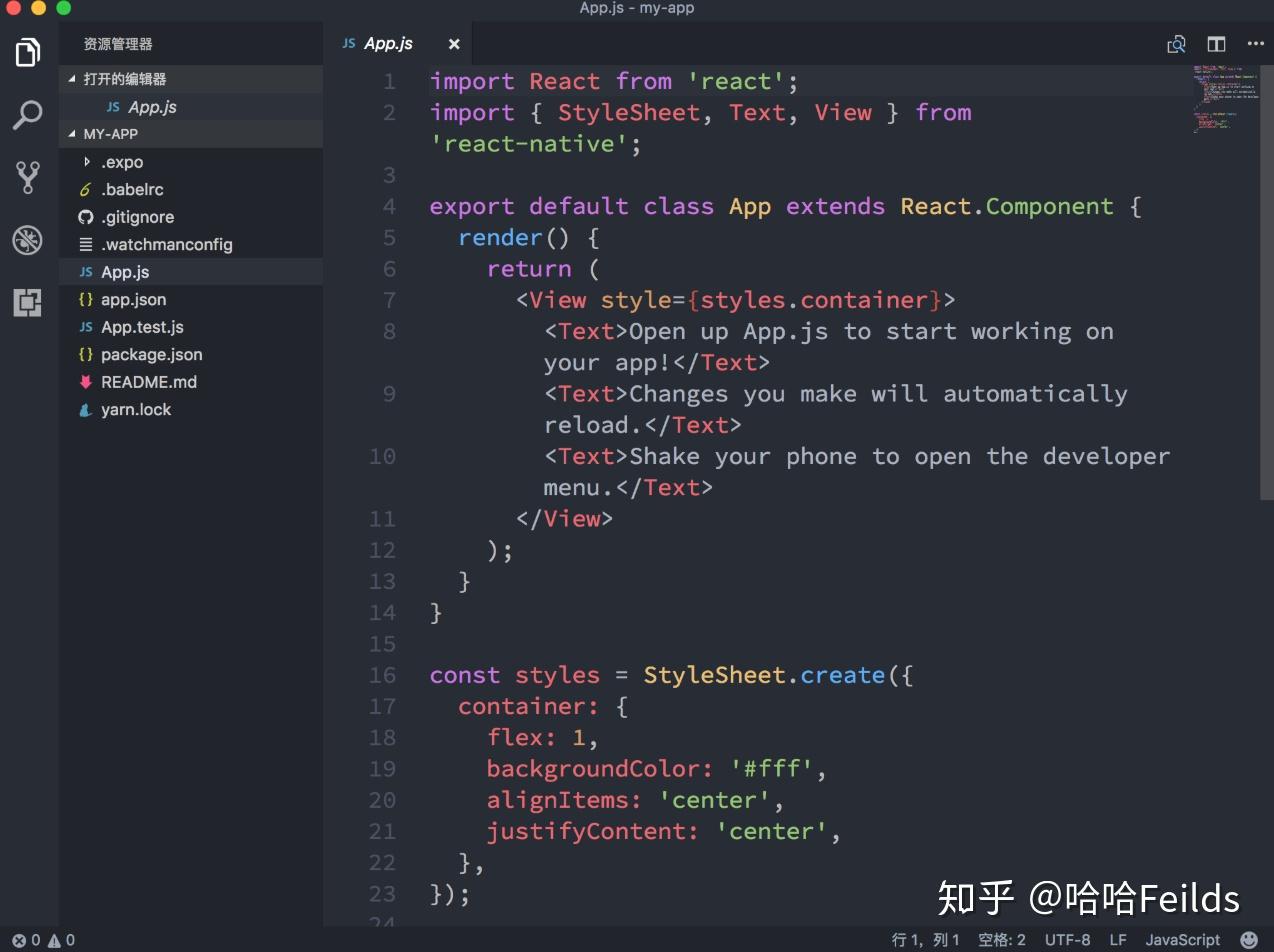Select the App.js editor tab
Image resolution: width=1274 pixels, height=952 pixels.
[x=388, y=43]
